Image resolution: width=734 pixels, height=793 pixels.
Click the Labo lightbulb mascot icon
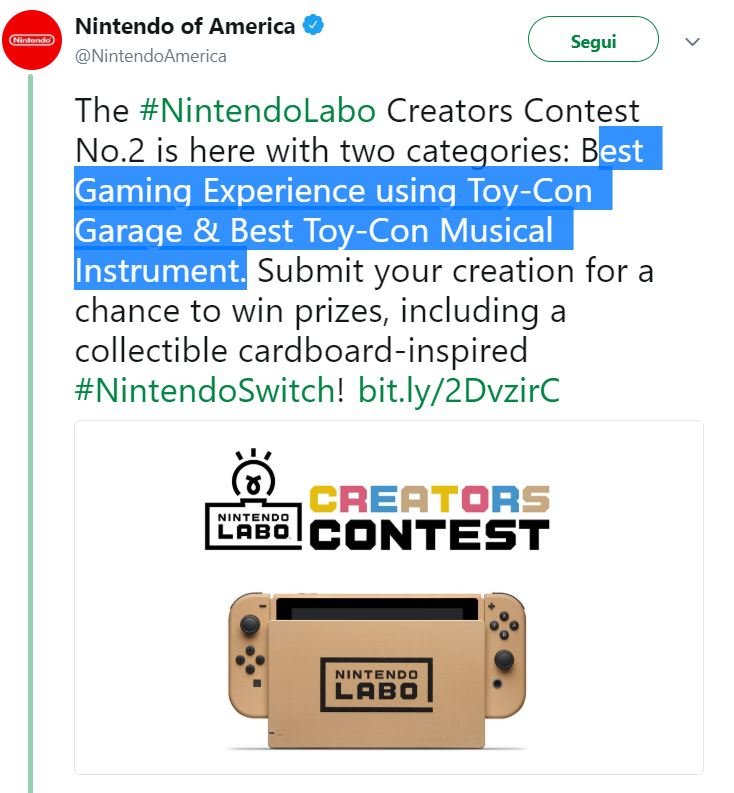(x=252, y=476)
